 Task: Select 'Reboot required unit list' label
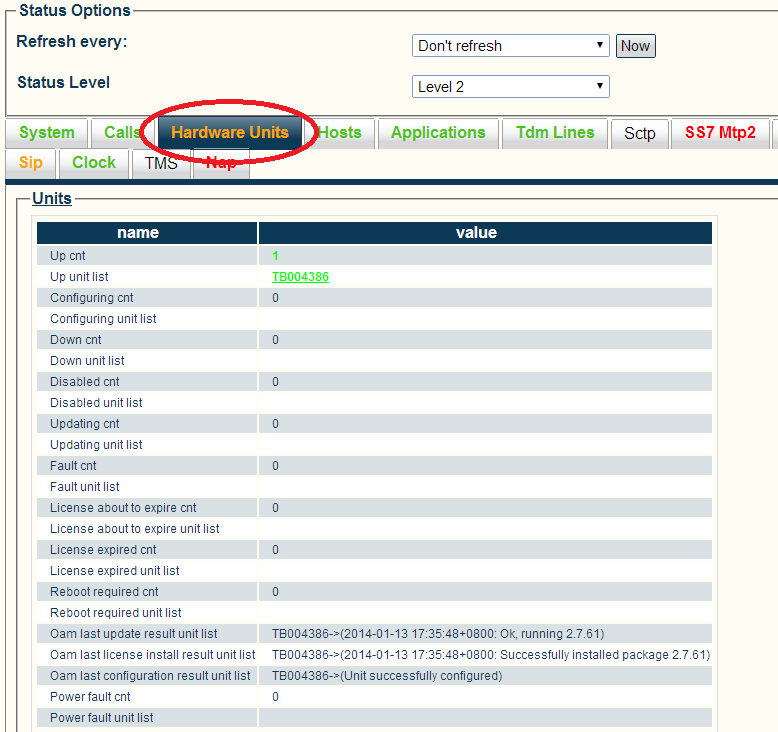(116, 613)
